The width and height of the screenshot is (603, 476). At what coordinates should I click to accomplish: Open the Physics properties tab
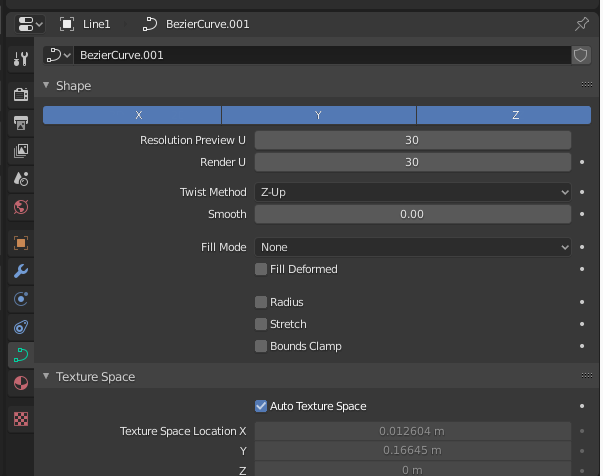(21, 299)
